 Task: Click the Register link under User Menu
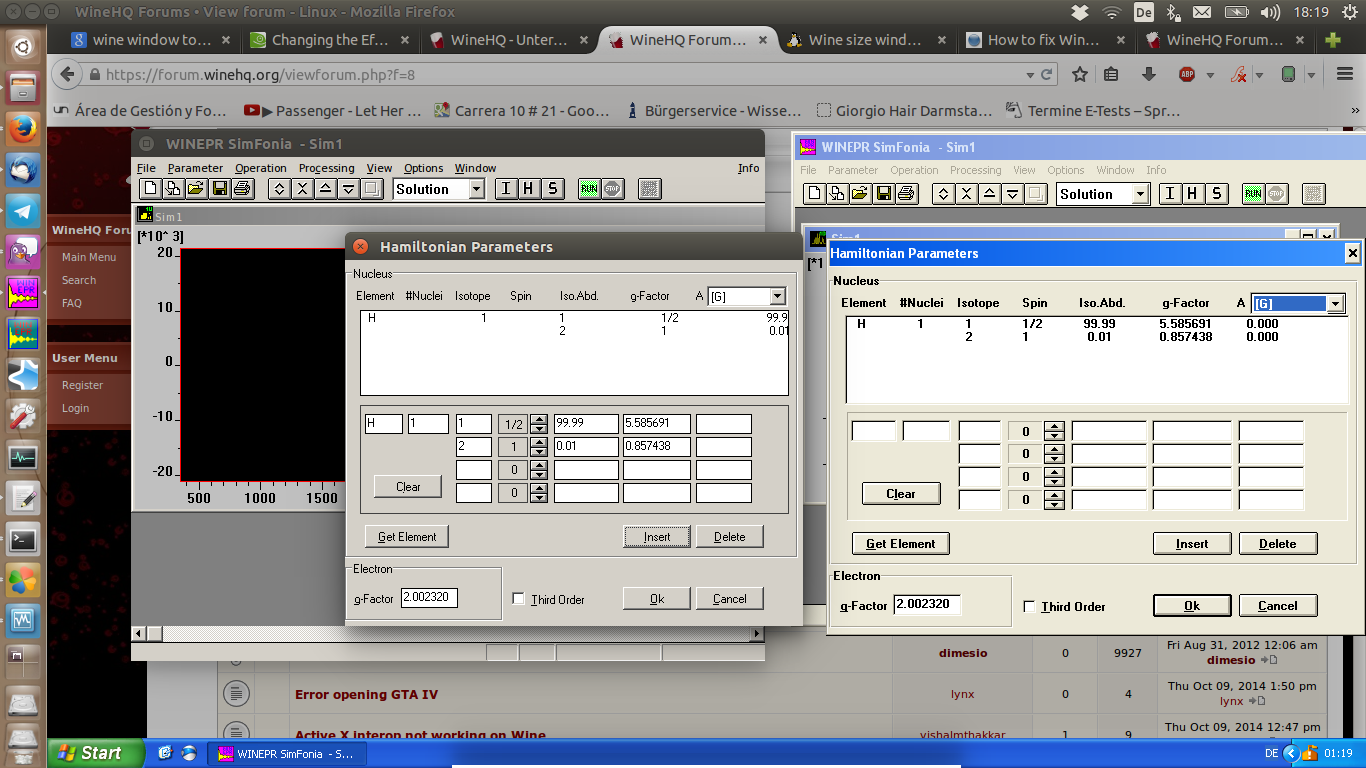point(82,385)
